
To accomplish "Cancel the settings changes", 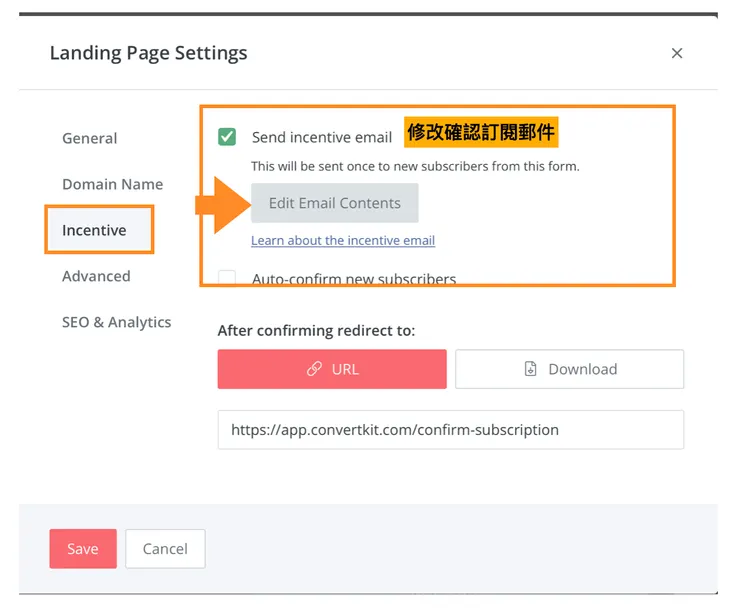I will point(165,548).
